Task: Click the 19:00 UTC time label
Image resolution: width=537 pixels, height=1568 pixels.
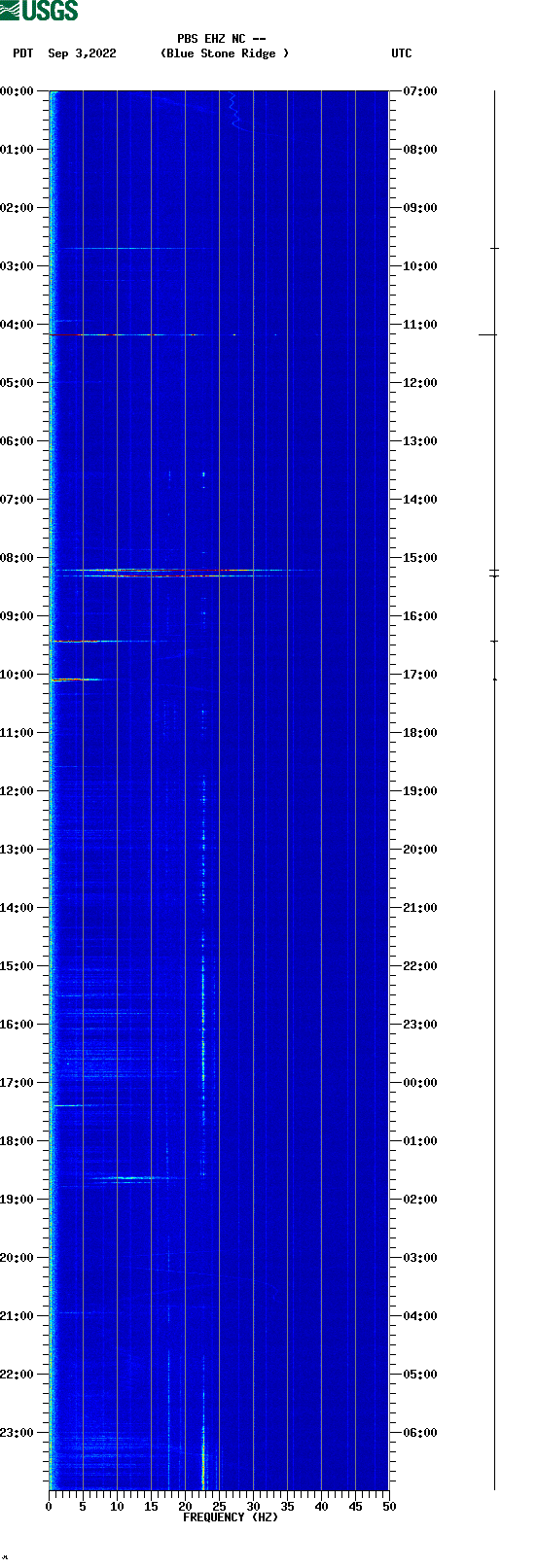Action: [420, 791]
